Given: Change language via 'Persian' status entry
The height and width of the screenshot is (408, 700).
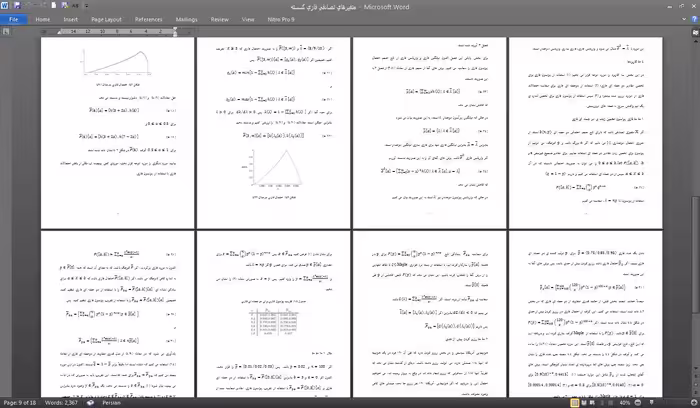Looking at the screenshot, I should tap(112, 403).
